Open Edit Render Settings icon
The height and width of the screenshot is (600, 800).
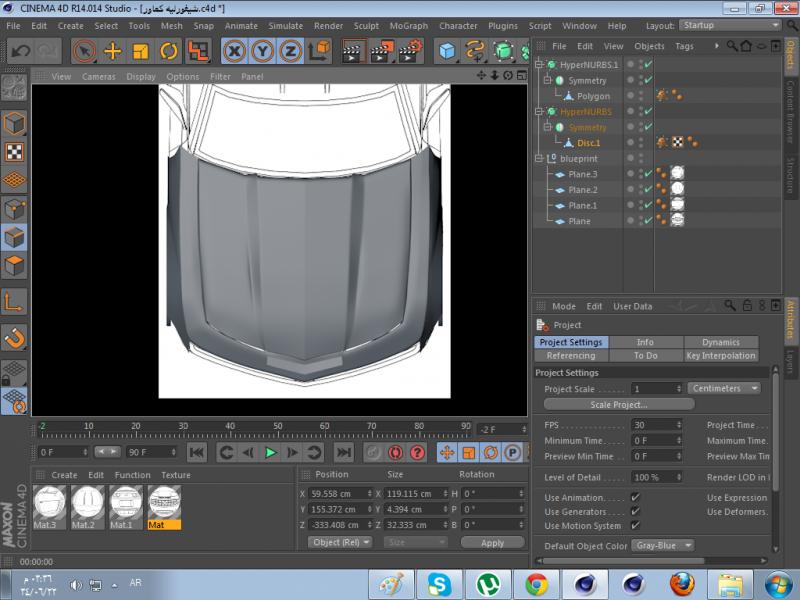[x=408, y=51]
